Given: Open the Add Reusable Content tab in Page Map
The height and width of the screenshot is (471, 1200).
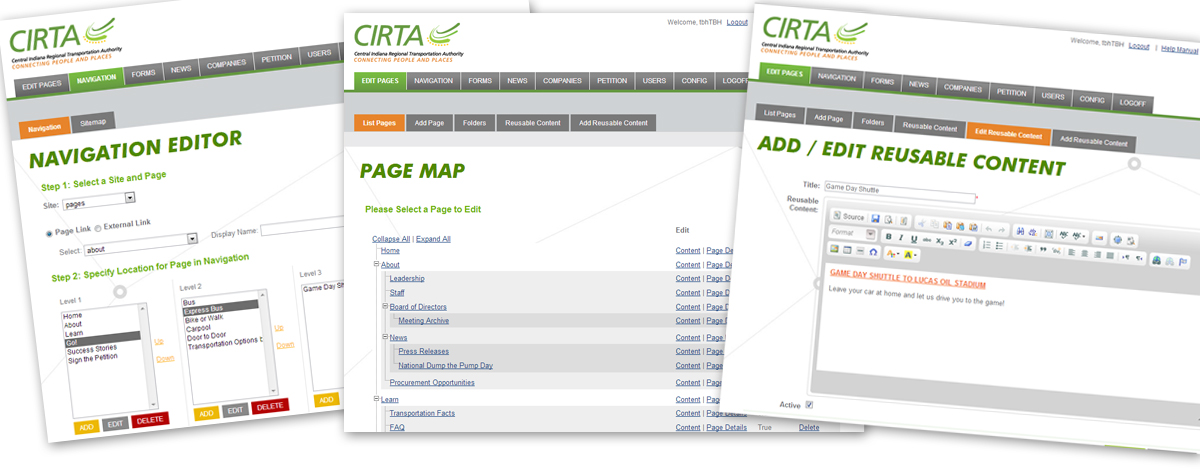Looking at the screenshot, I should (613, 123).
